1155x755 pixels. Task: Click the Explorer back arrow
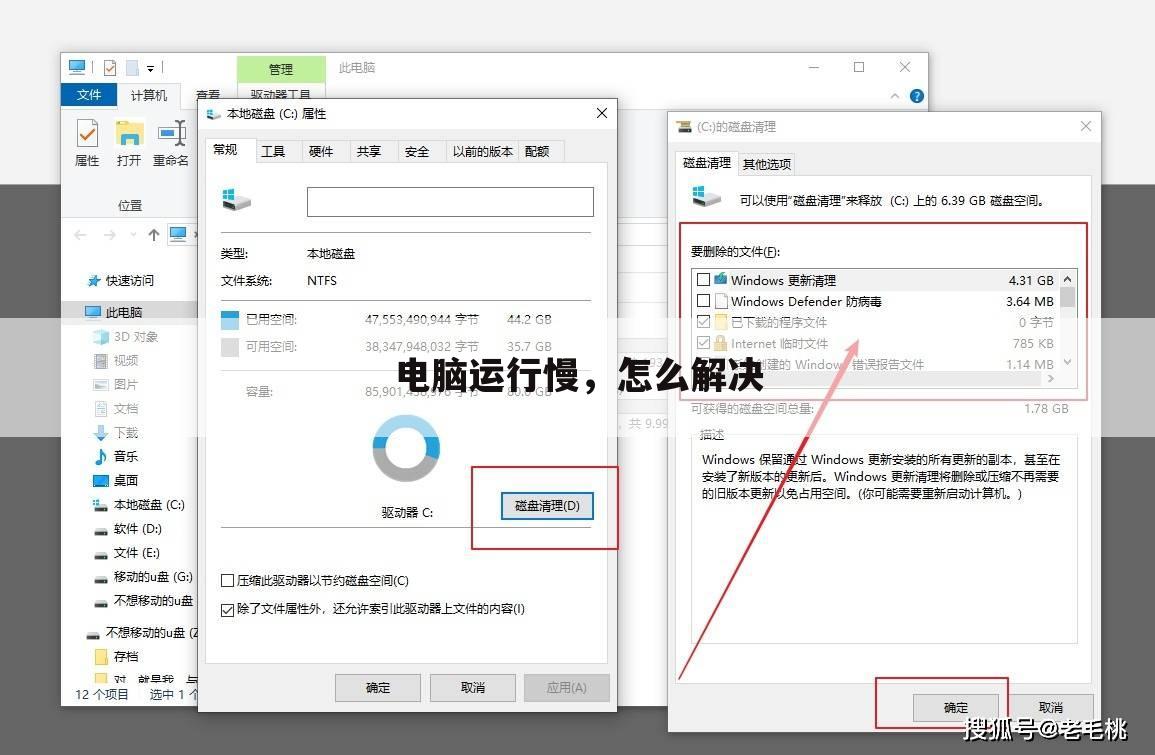(80, 235)
